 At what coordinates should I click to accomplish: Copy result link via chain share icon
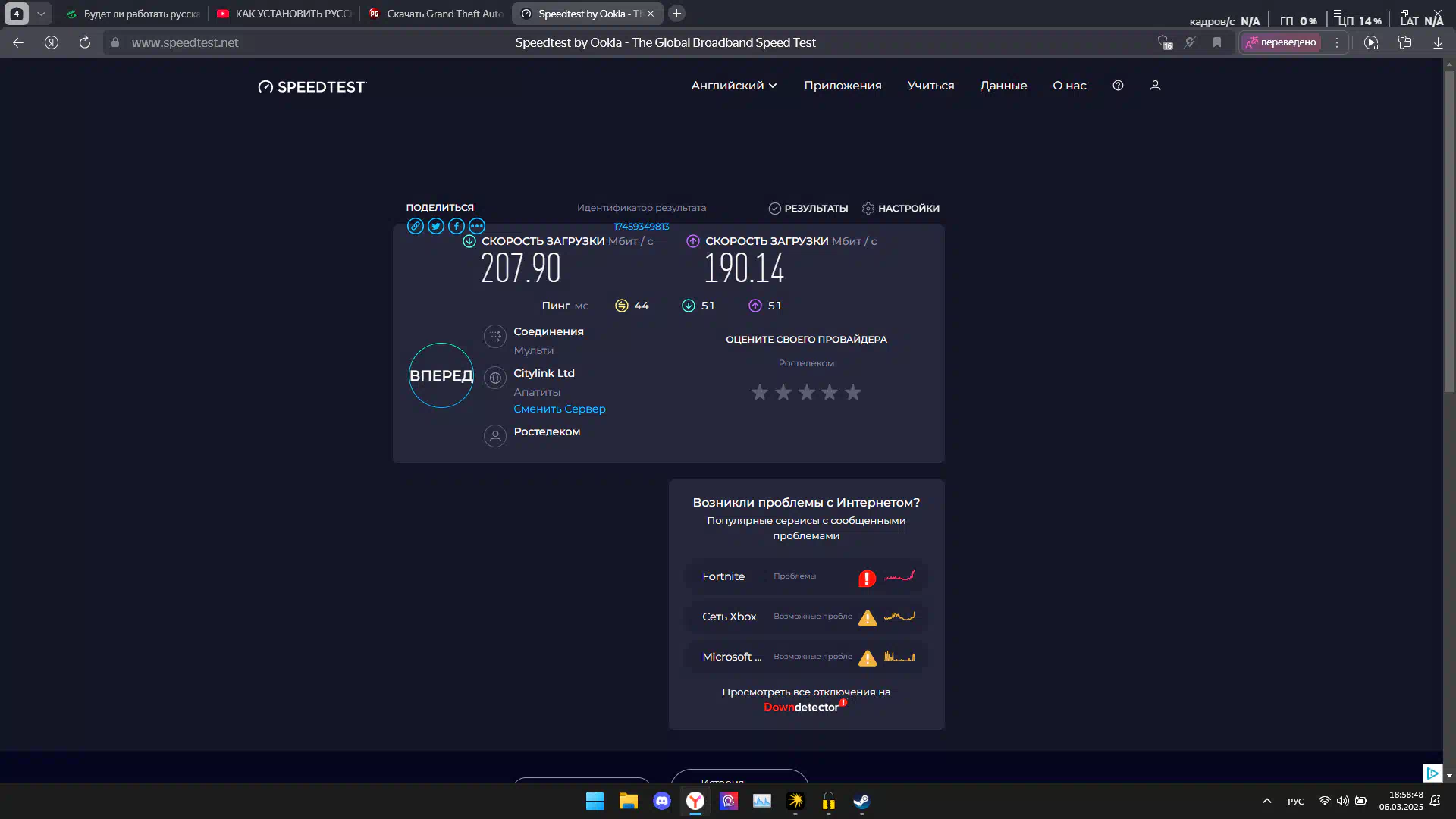coord(416,226)
